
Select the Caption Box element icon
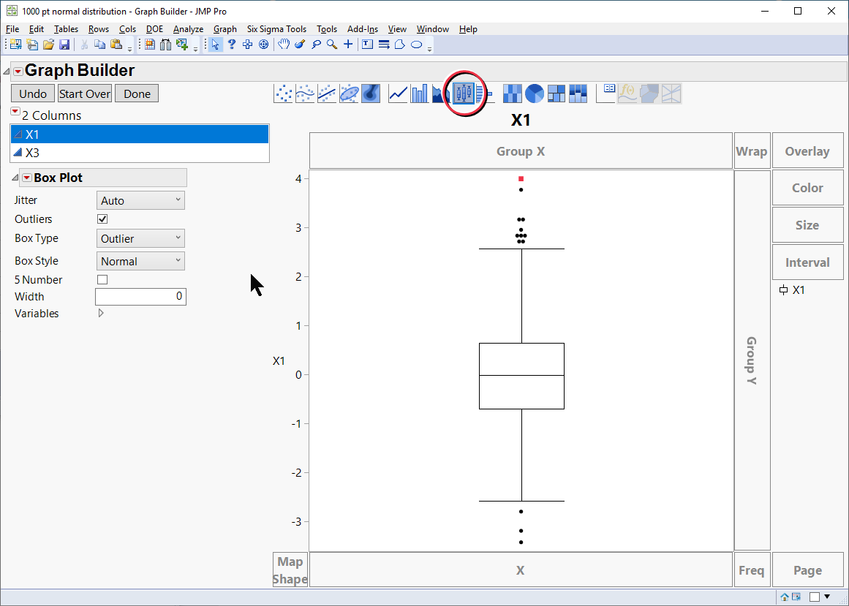[x=606, y=94]
